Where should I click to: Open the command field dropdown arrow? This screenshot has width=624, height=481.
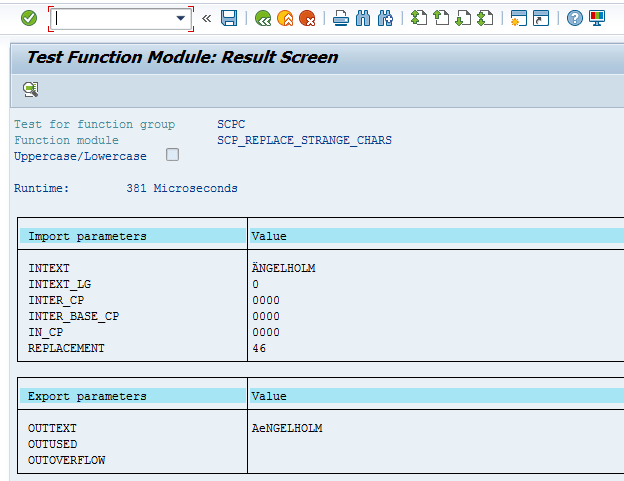pyautogui.click(x=181, y=18)
